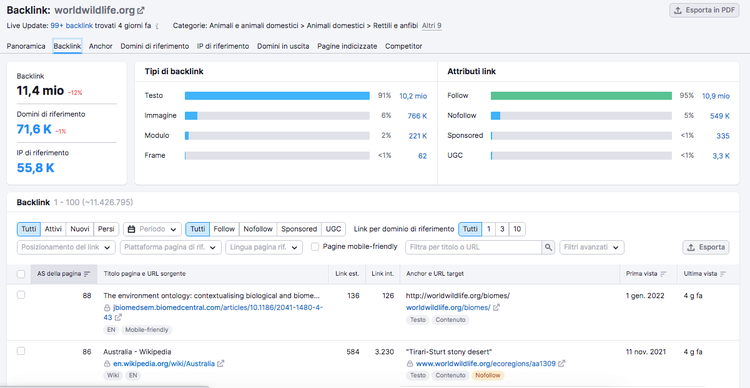The image size is (750, 388).
Task: Select the Follow link attribute filter
Action: [x=224, y=229]
